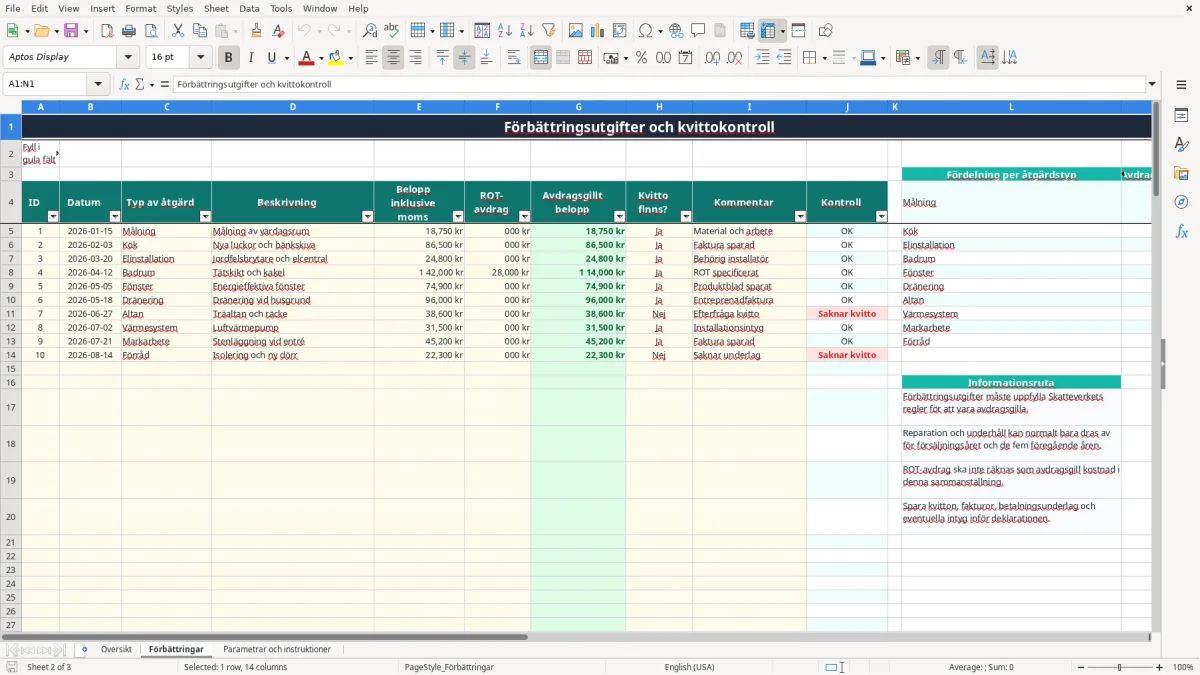
Task: Sort ascending using the A-Z icon
Action: (505, 31)
